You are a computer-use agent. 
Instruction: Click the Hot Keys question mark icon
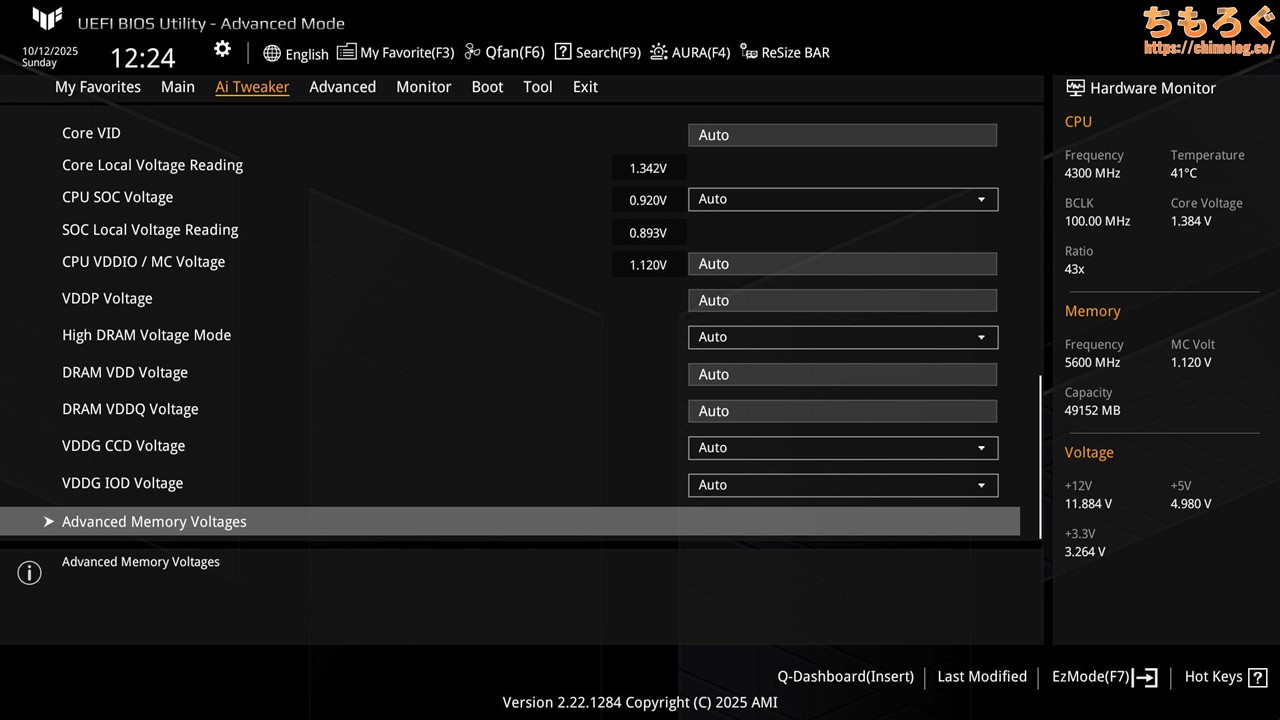pos(1257,677)
